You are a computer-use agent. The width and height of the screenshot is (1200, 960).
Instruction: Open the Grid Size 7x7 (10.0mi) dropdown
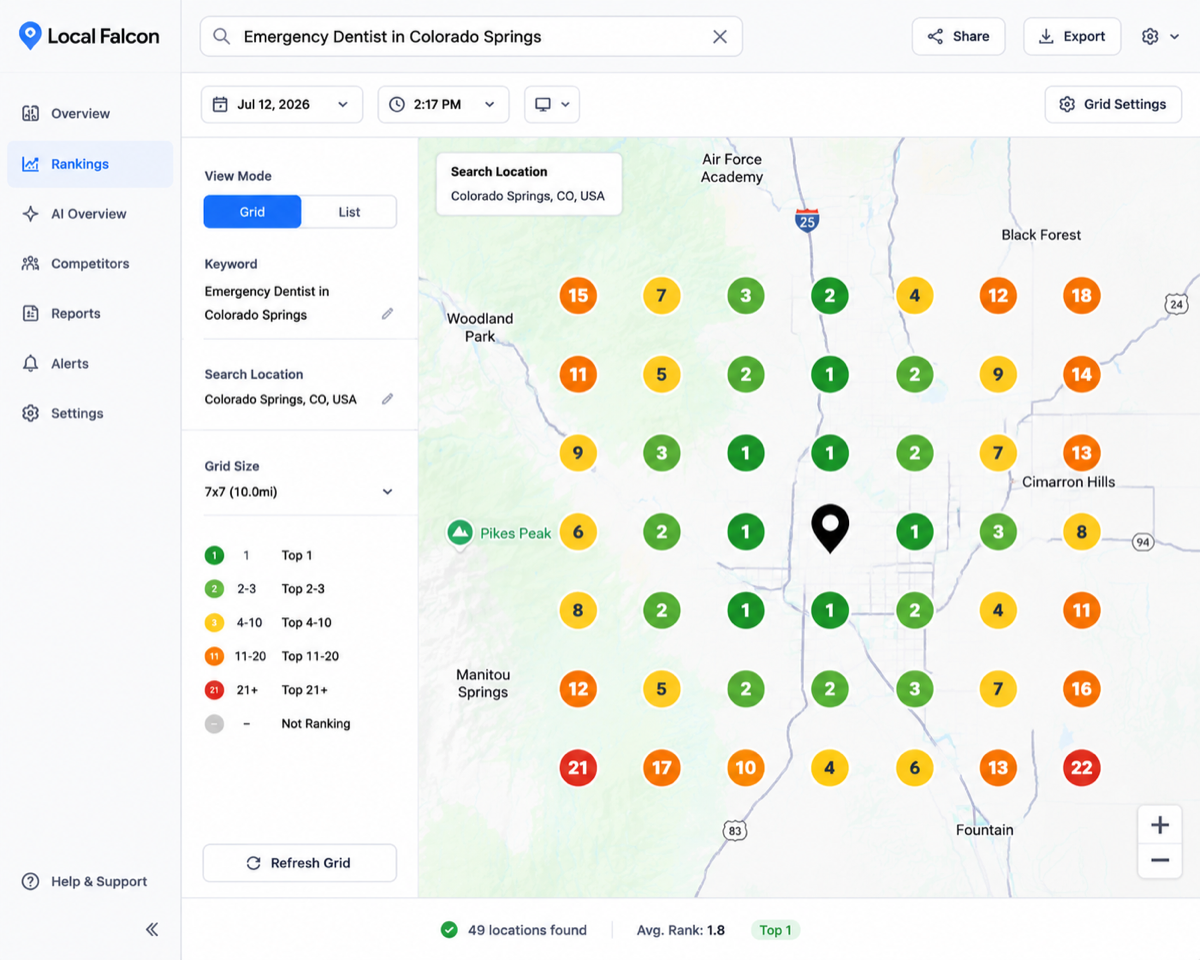[x=299, y=492]
